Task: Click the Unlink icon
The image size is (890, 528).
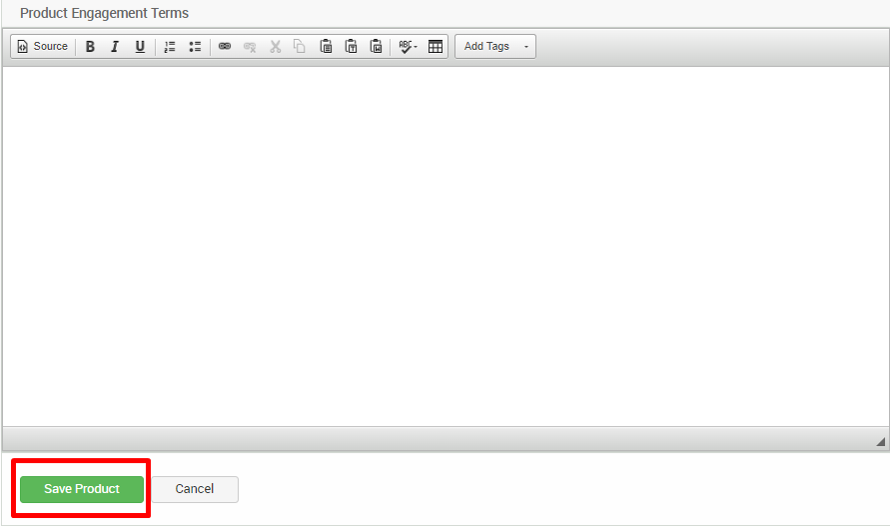Action: coord(250,47)
